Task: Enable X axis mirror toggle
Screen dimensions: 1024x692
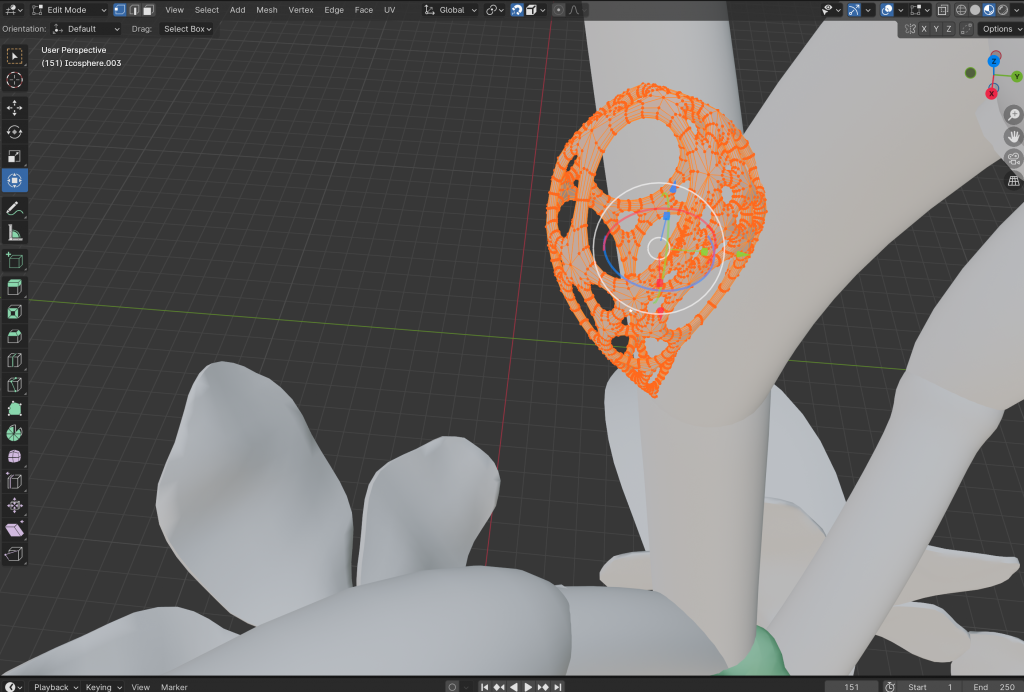Action: point(923,29)
